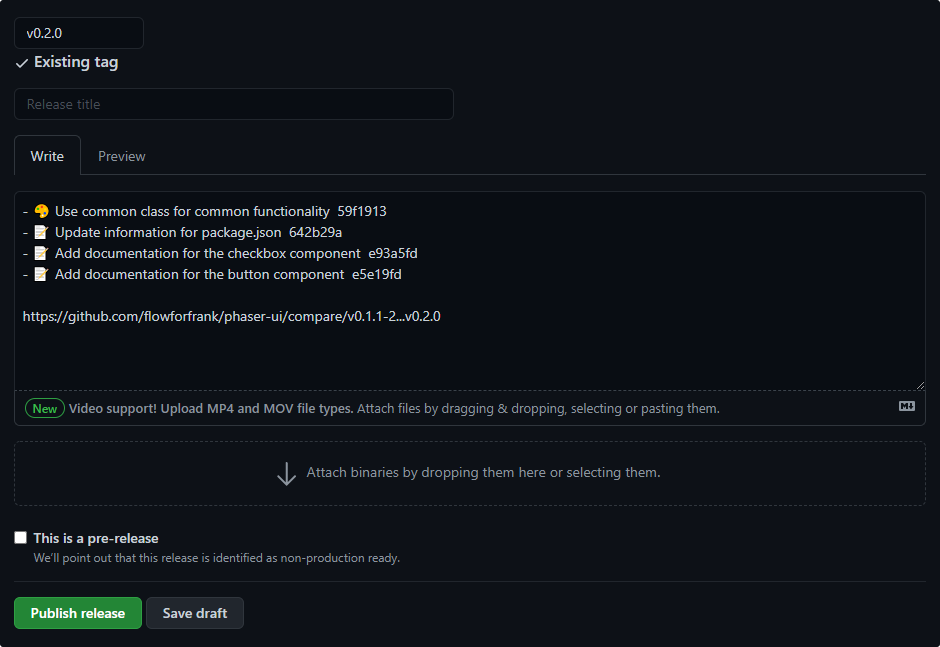This screenshot has width=940, height=647.
Task: Click the memo emoji before button component line
Action: point(41,274)
